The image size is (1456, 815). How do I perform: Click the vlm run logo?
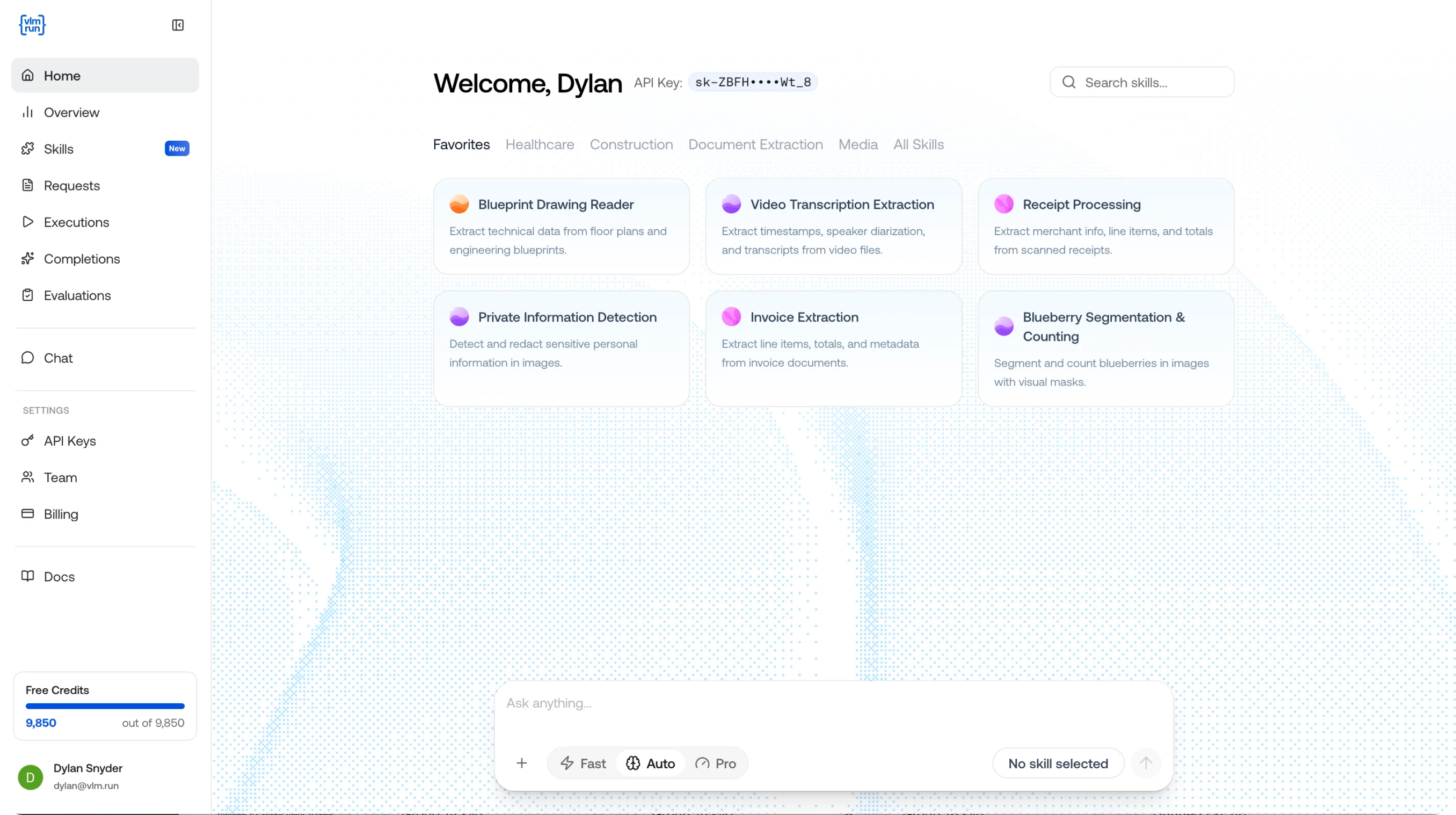point(32,25)
